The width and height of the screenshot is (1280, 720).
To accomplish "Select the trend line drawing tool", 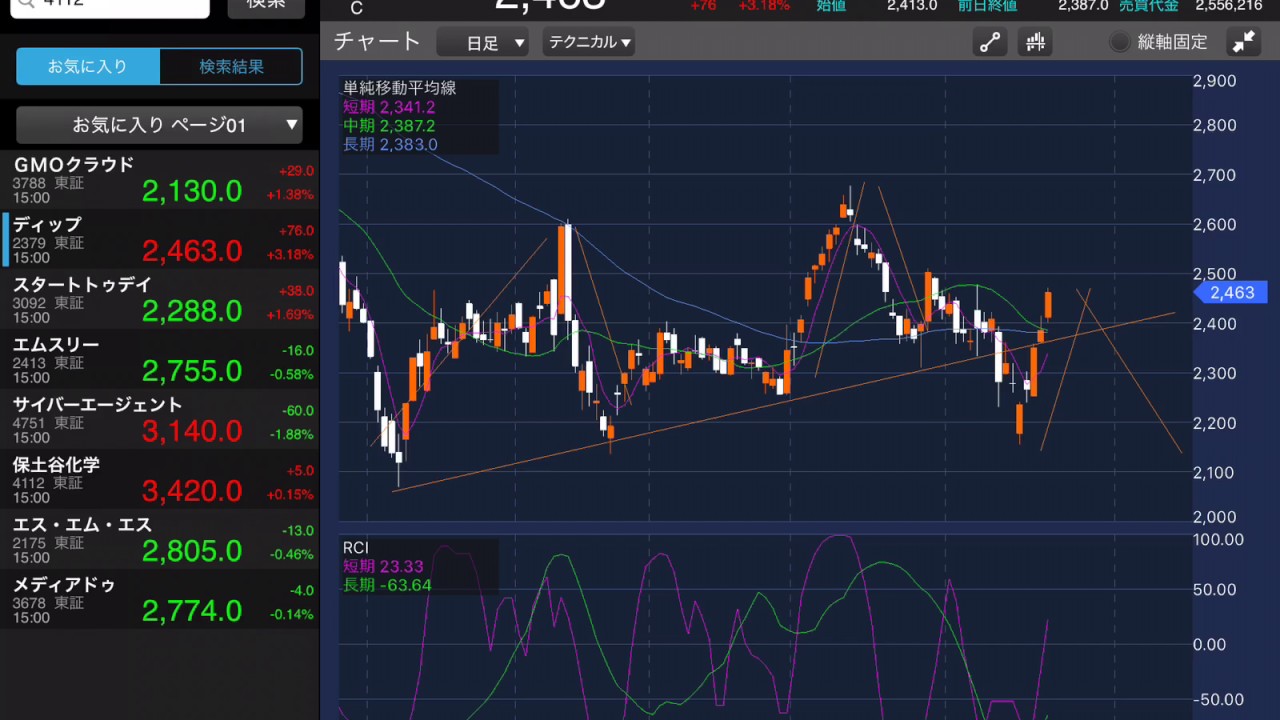I will point(990,42).
